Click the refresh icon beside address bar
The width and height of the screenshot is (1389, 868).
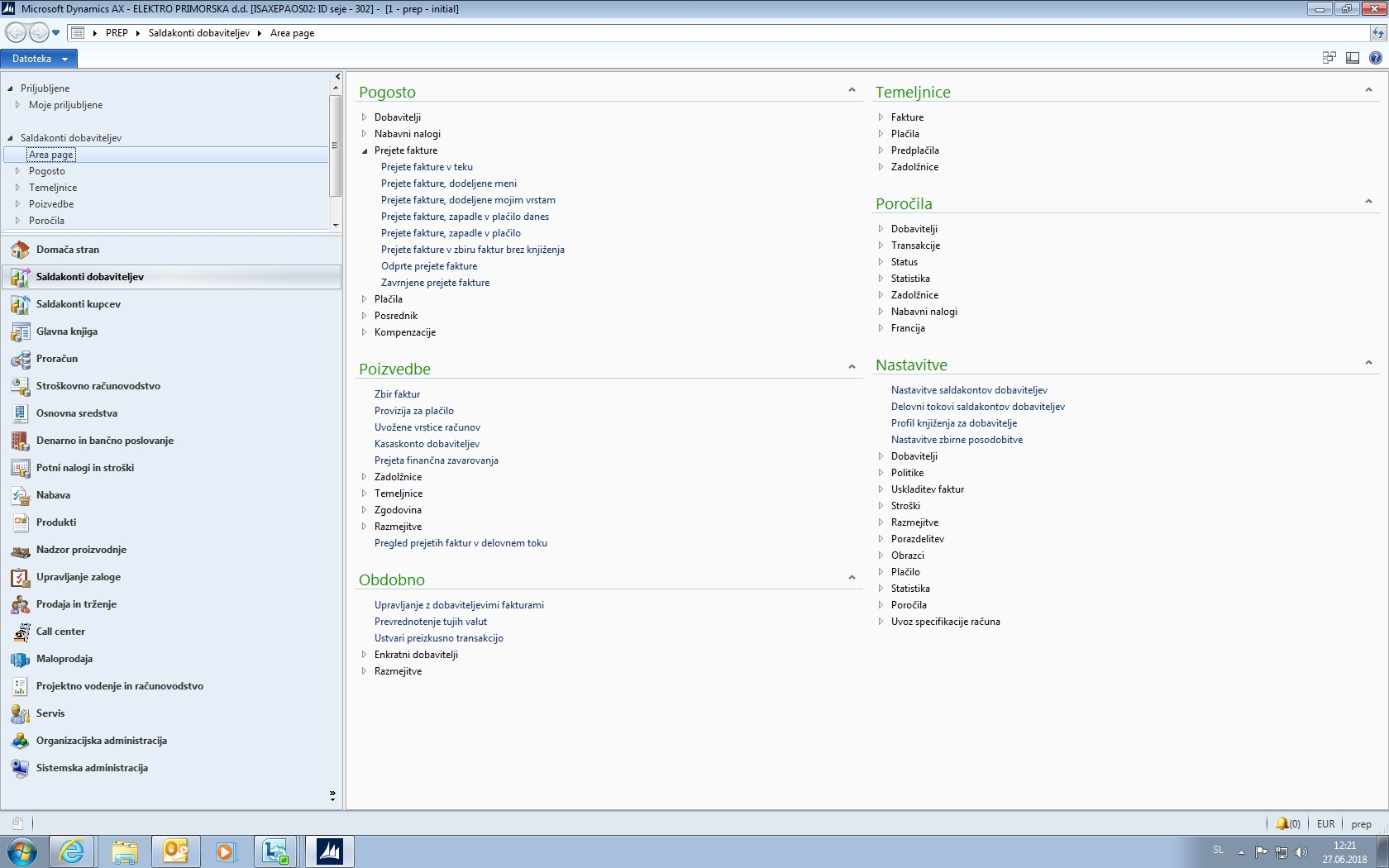[1378, 33]
